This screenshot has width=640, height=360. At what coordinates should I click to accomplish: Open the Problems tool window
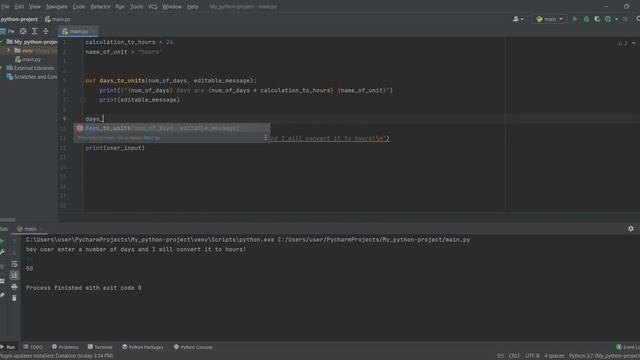tap(65, 347)
